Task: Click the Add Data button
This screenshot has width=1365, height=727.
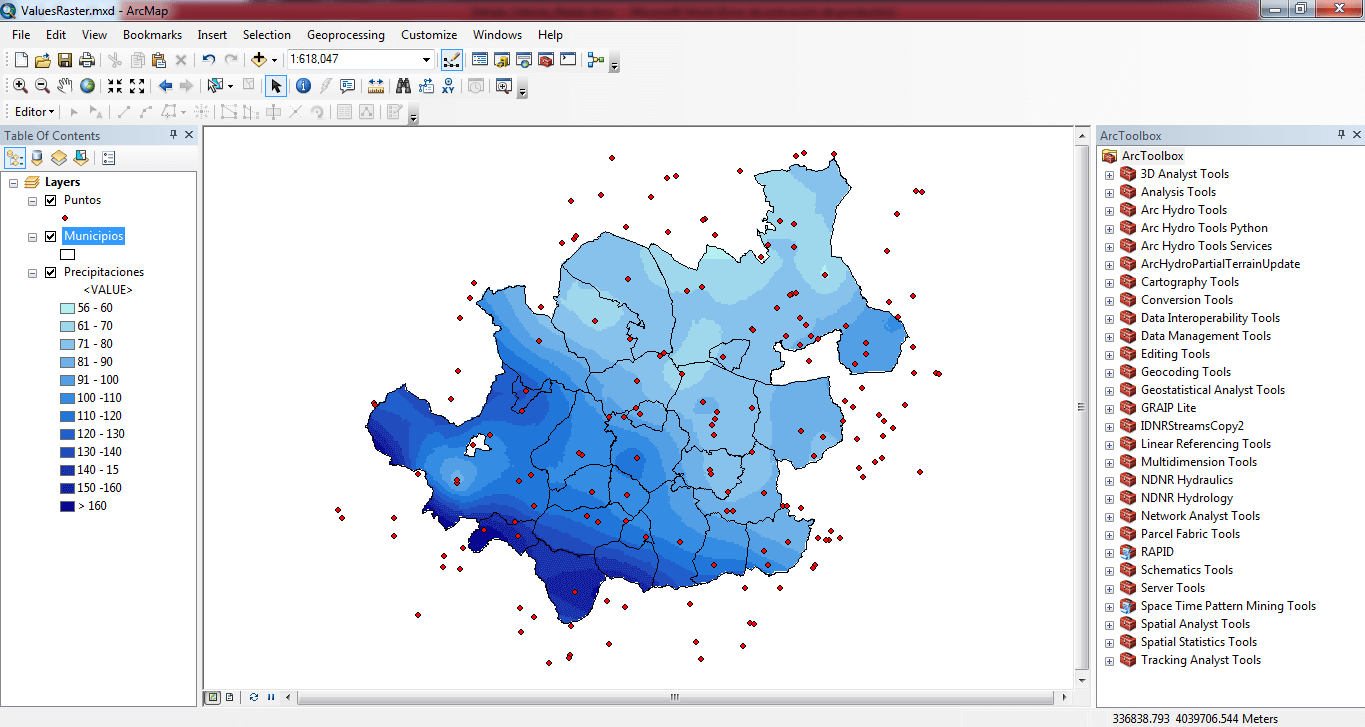Action: tap(259, 60)
